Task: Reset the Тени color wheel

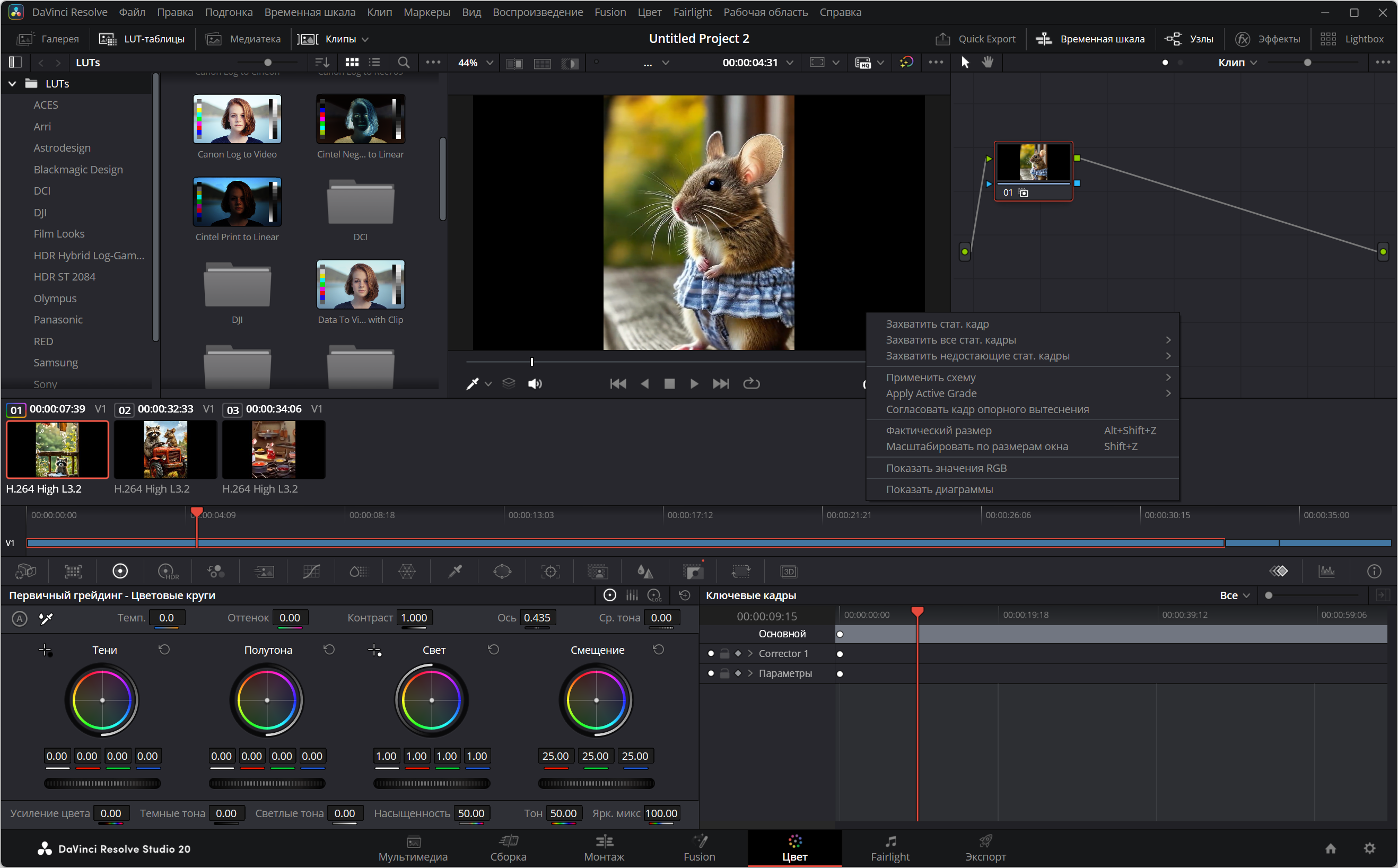Action: point(164,650)
